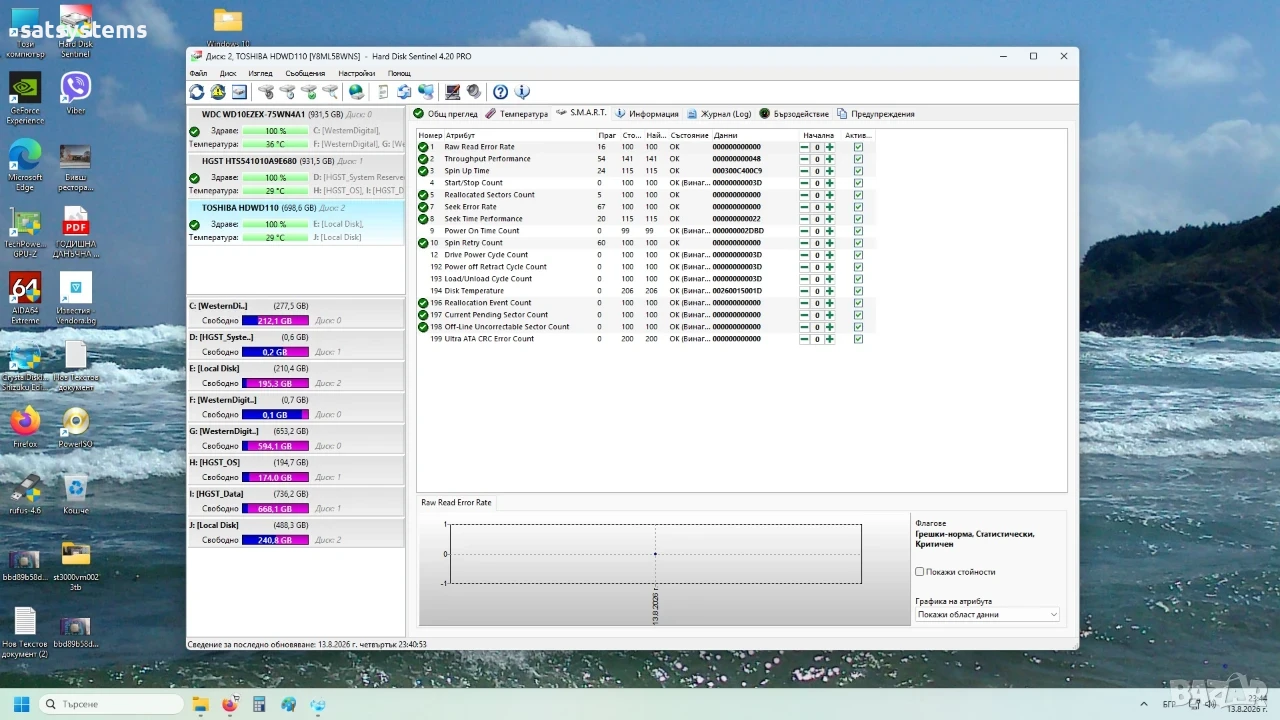
Task: Toggle the active checkbox for Spin Up Time
Action: [858, 171]
